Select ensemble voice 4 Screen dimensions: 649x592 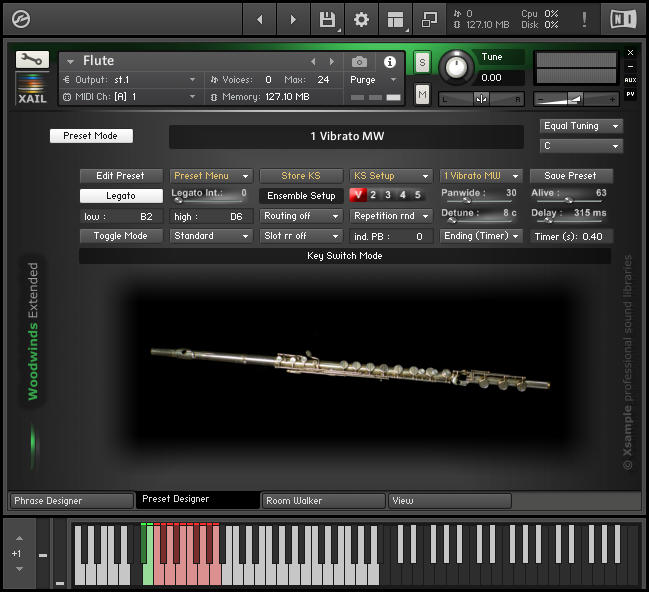[403, 195]
